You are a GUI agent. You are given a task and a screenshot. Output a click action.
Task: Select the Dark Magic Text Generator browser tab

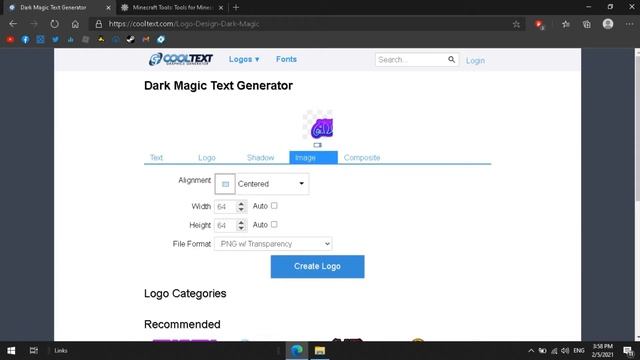click(57, 8)
